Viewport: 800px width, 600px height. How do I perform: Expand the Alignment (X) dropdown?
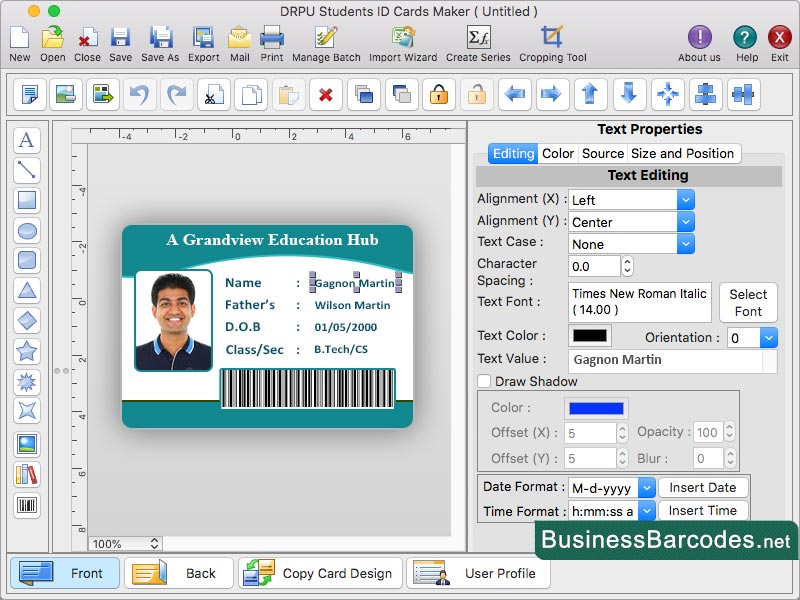point(685,199)
